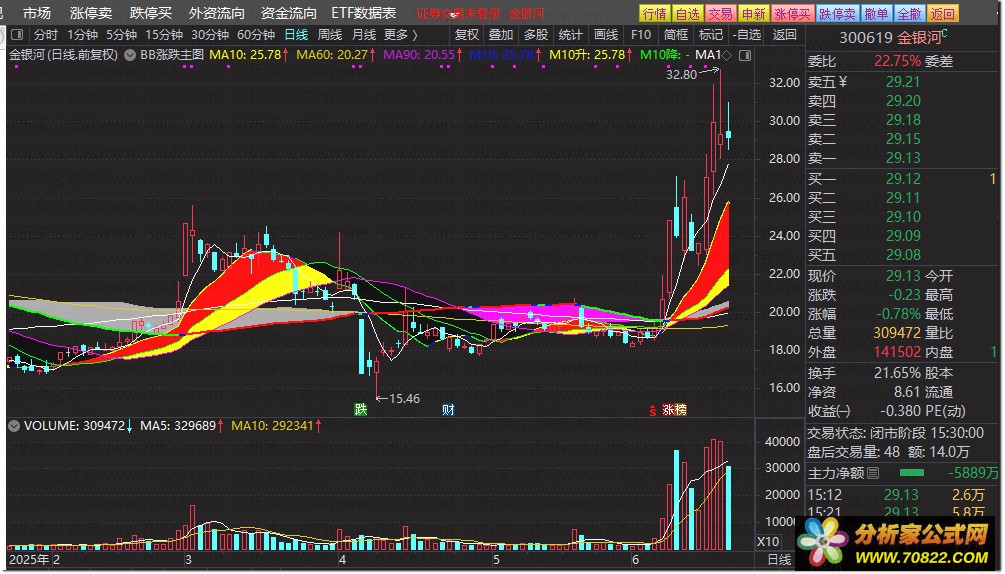Click the 300619 金银河 stock title
The height and width of the screenshot is (574, 1005).
(893, 37)
